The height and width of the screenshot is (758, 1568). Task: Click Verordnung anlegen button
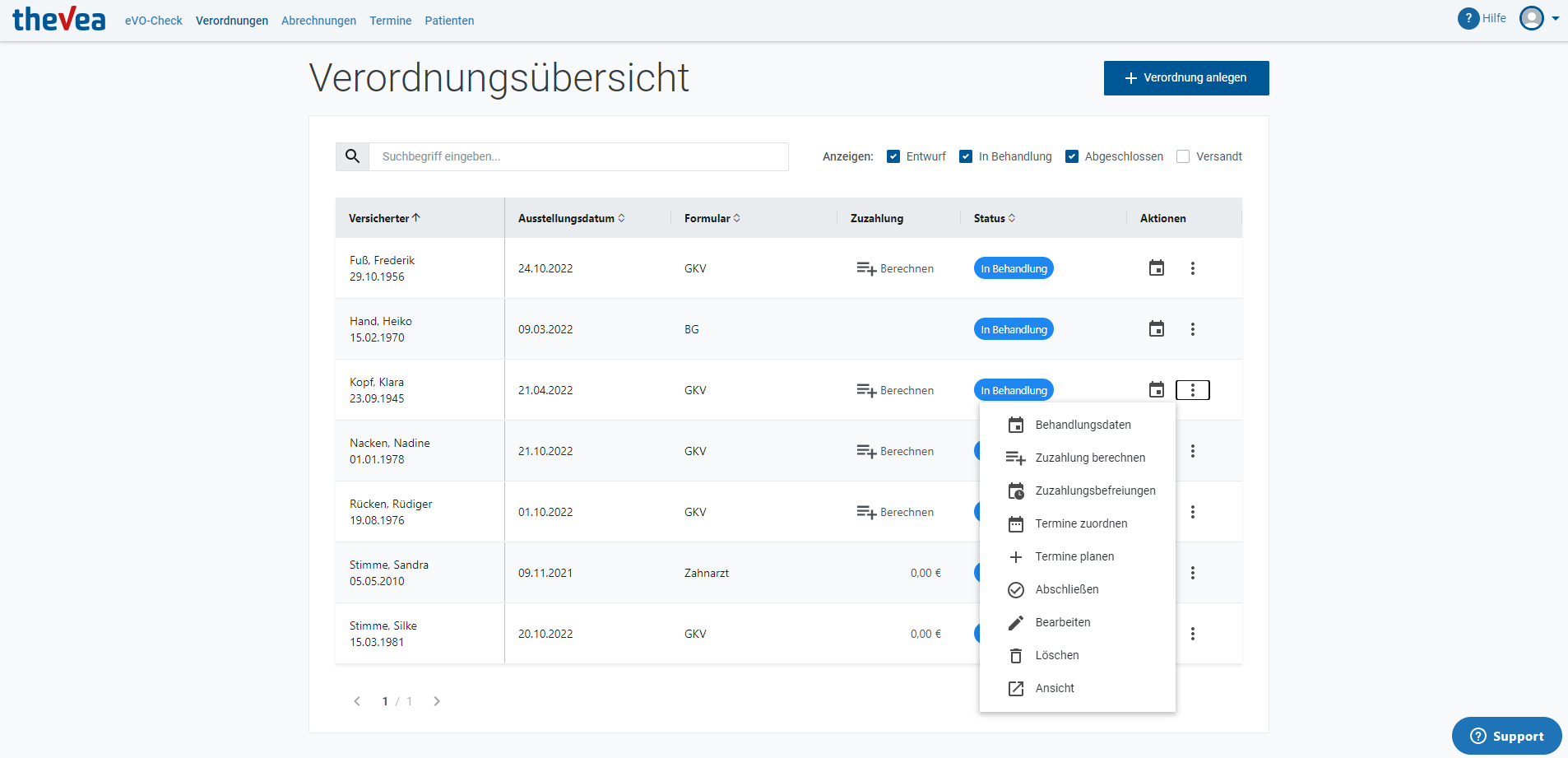(1186, 78)
